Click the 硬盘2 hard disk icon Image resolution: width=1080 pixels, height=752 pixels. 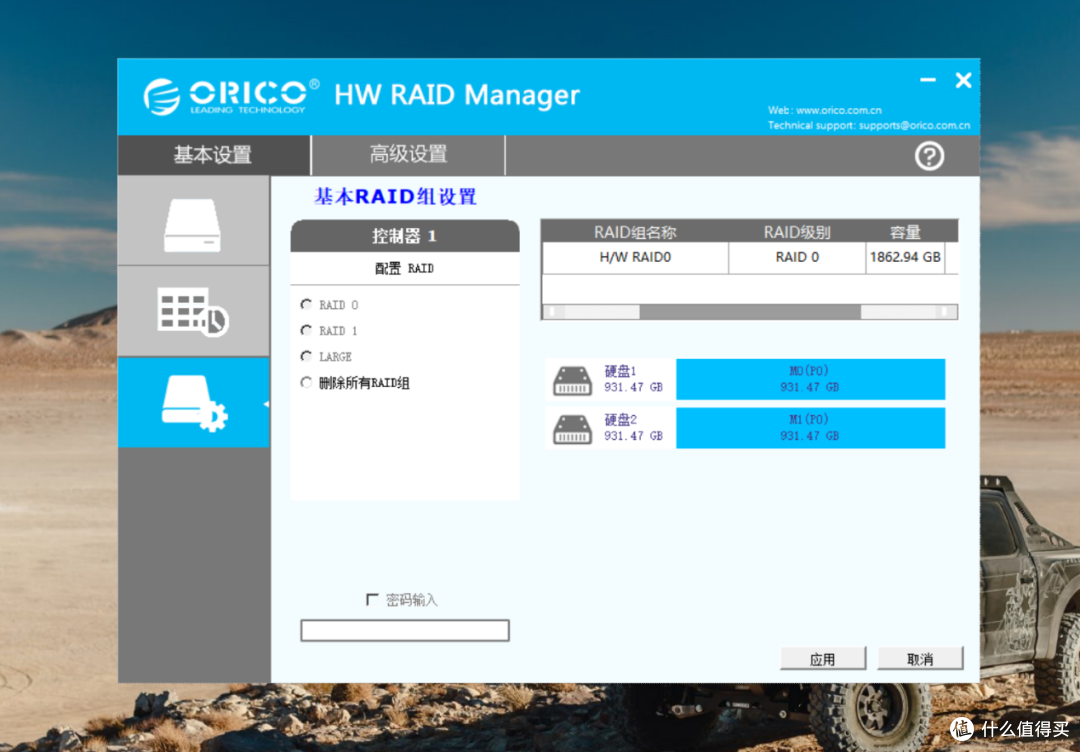click(572, 430)
